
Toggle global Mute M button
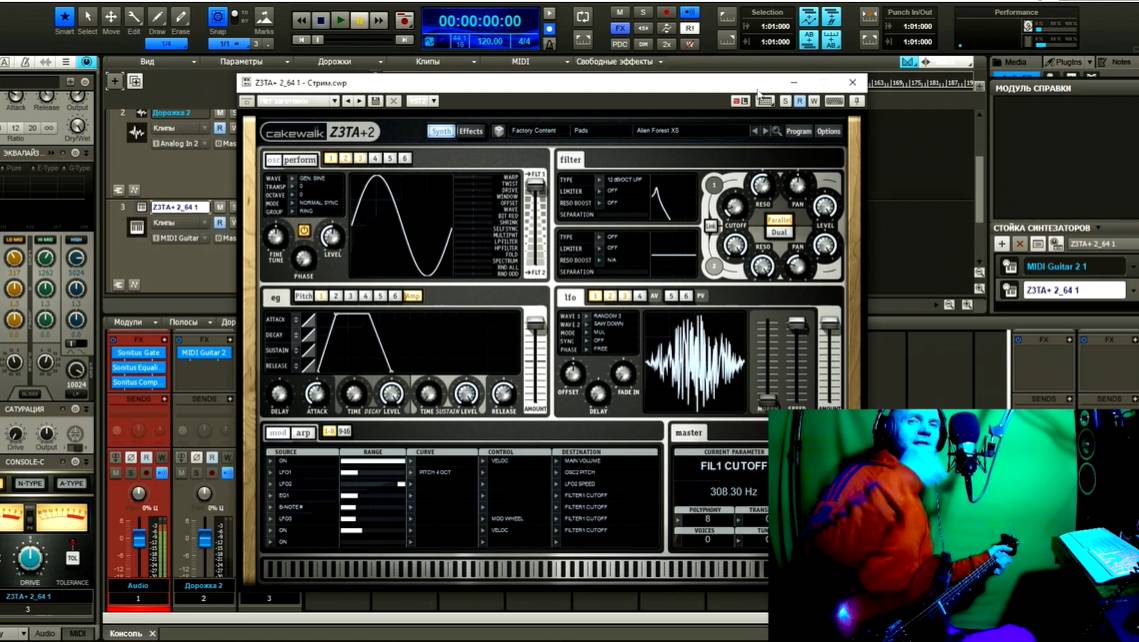620,12
